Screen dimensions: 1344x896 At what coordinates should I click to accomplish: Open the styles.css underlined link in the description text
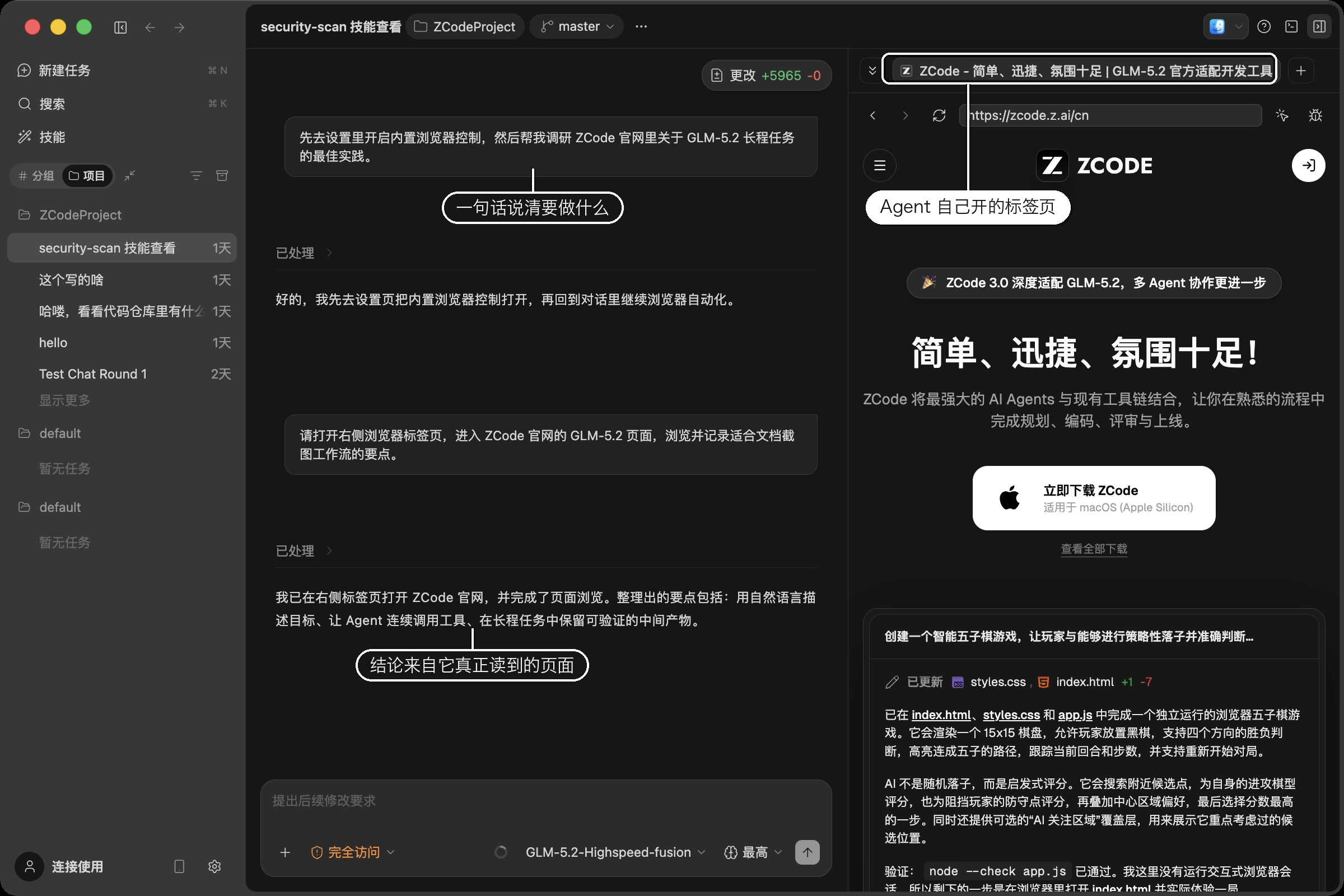pos(1011,715)
